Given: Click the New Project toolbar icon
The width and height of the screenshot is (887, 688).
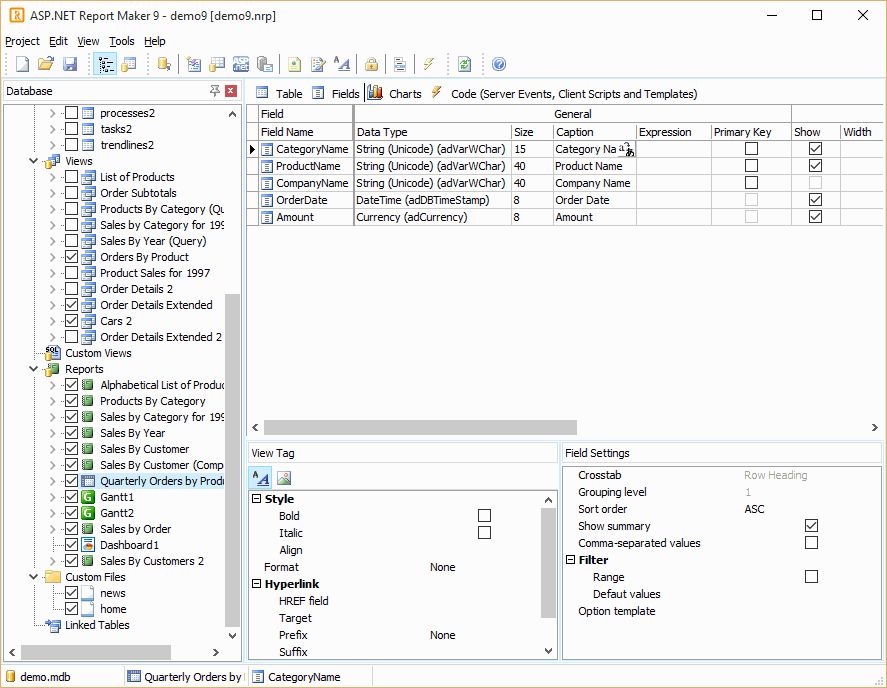Looking at the screenshot, I should [x=22, y=64].
